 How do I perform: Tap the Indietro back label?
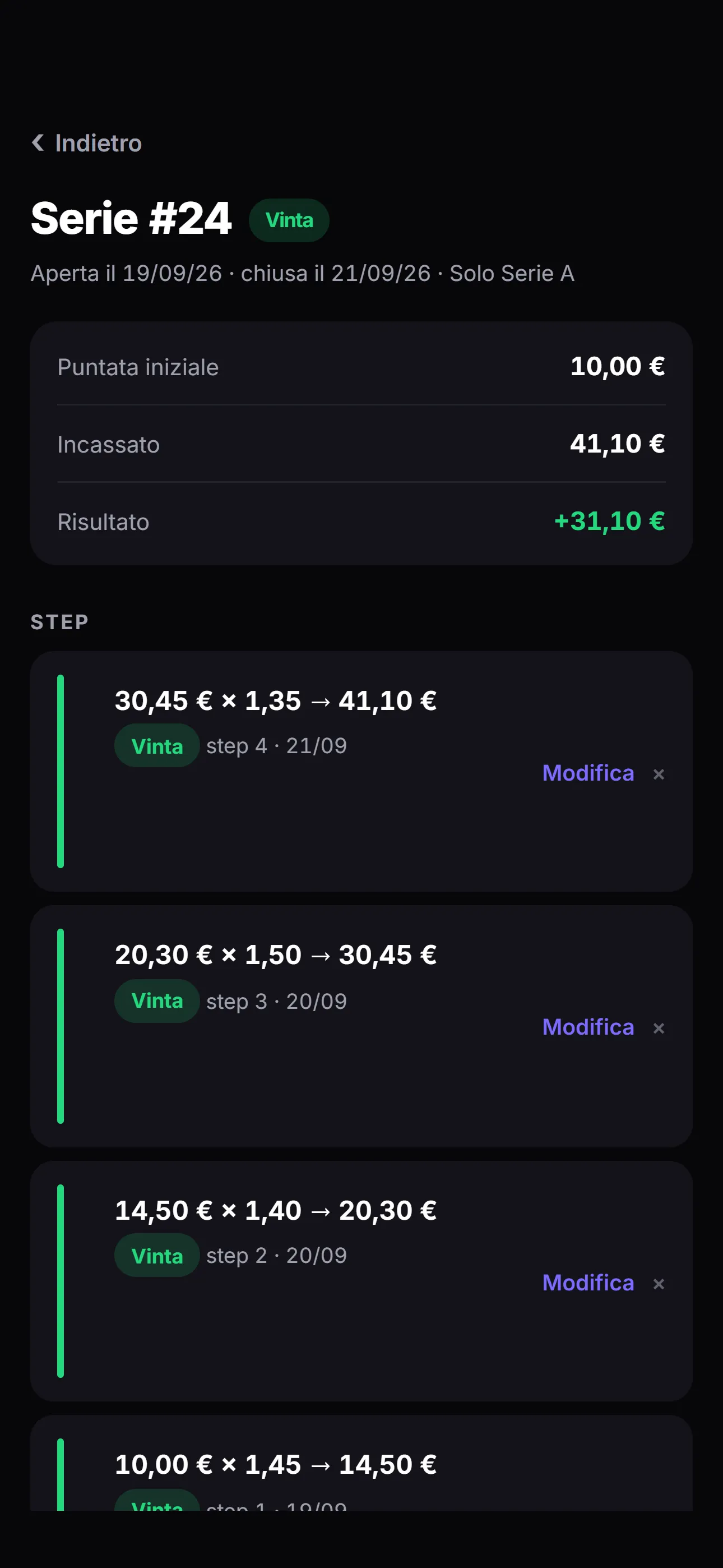coord(98,143)
